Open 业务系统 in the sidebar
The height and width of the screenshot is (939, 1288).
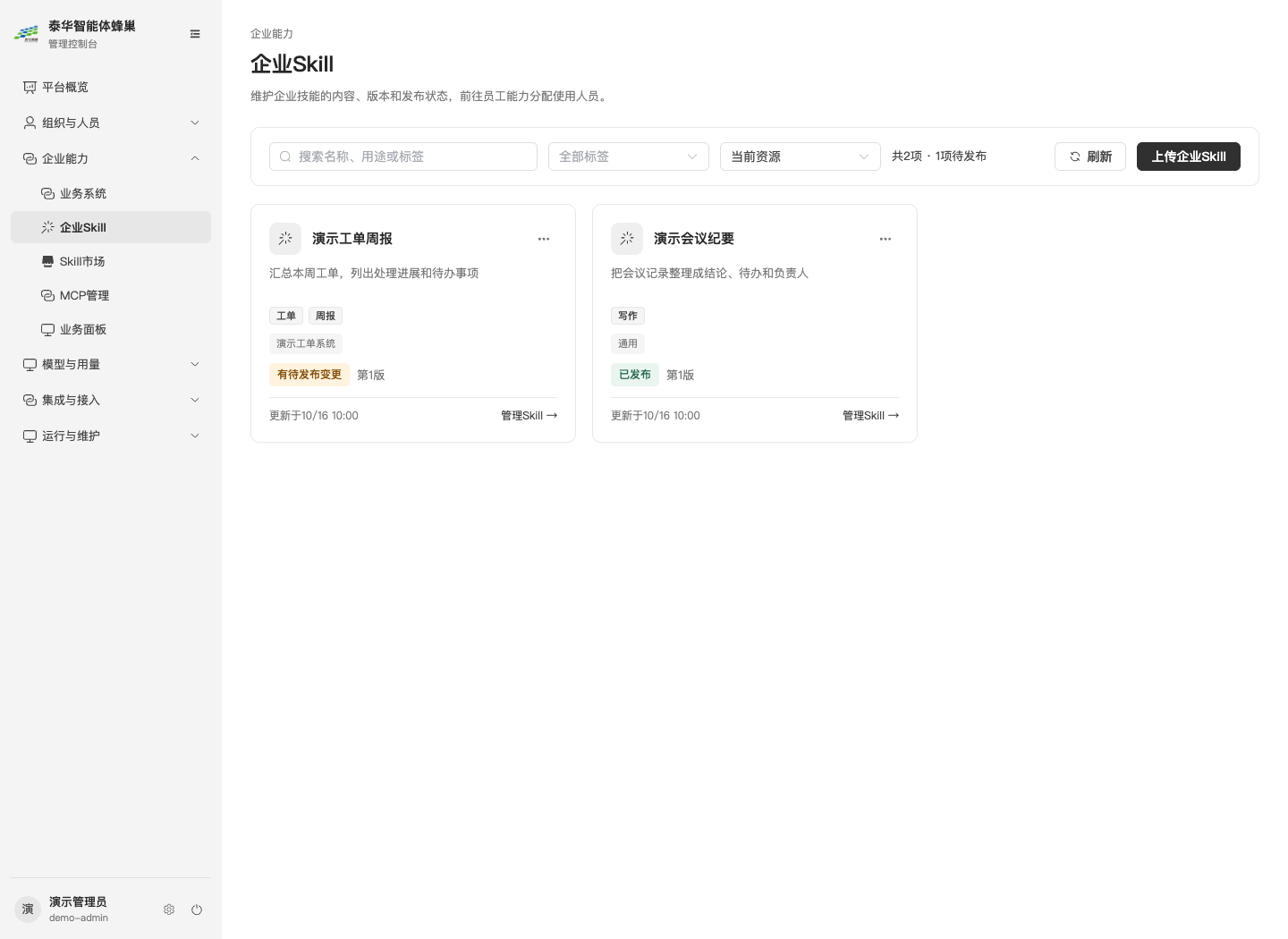tap(111, 193)
